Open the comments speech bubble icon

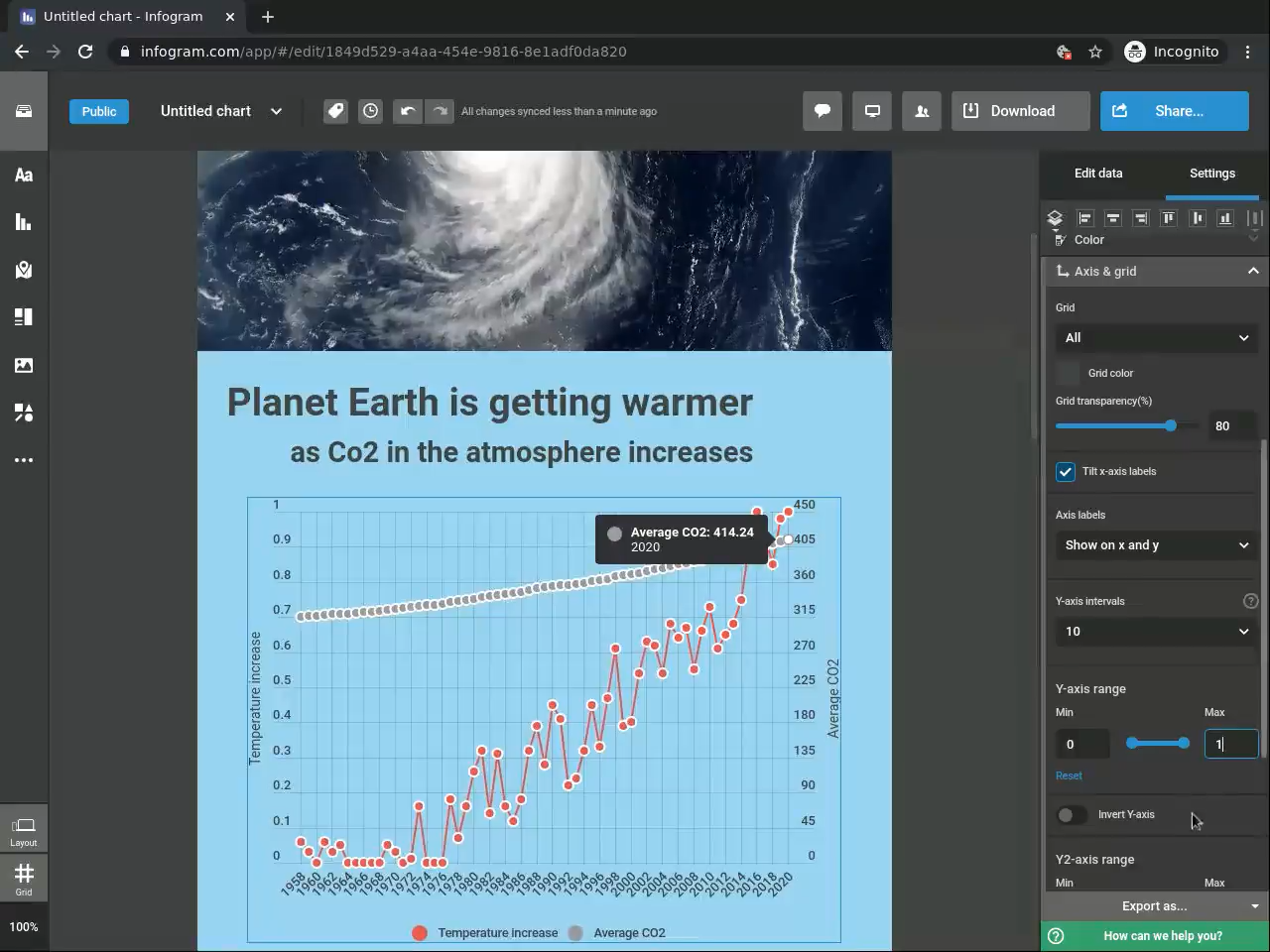(823, 111)
